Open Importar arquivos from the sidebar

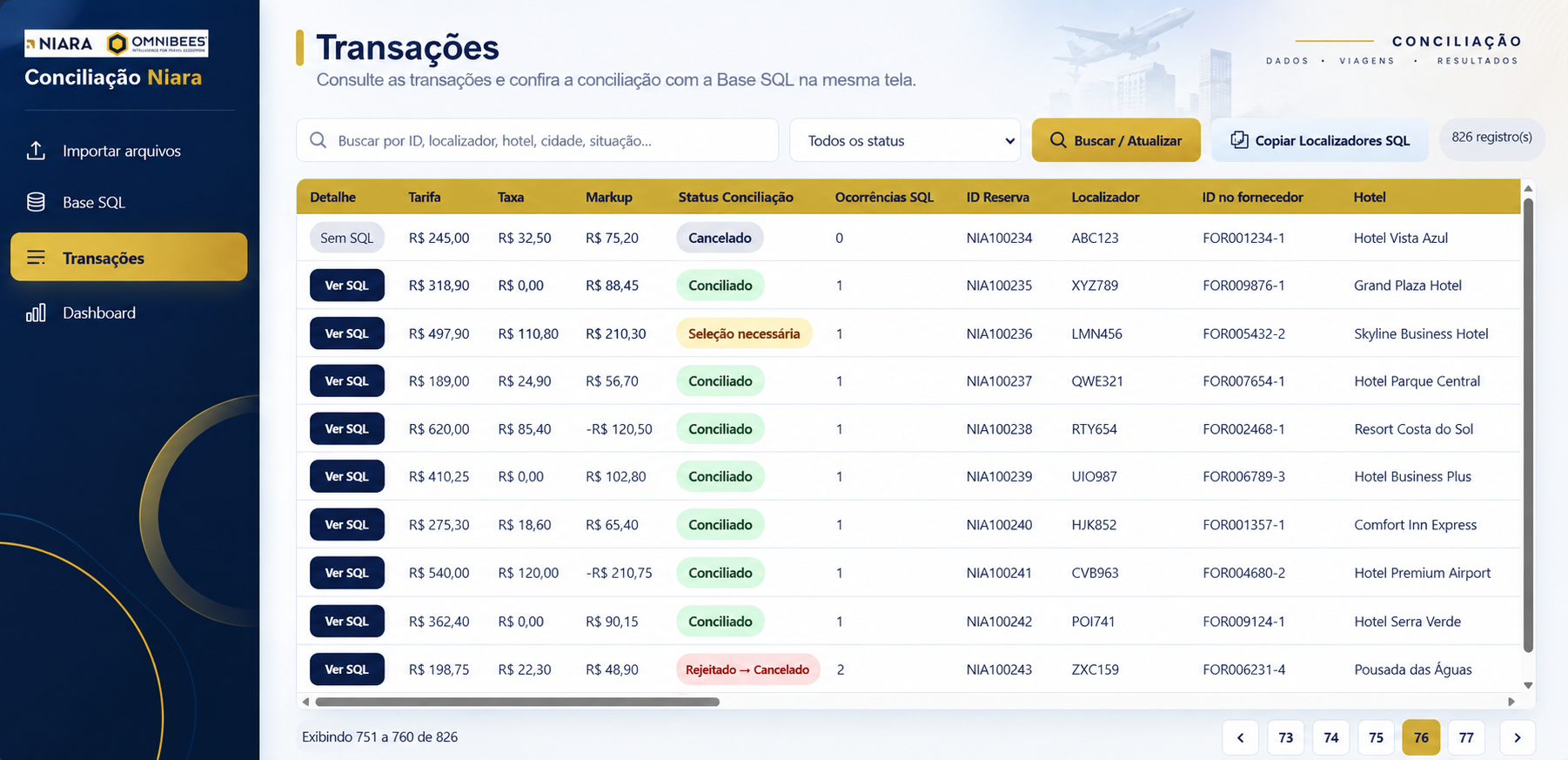click(129, 151)
